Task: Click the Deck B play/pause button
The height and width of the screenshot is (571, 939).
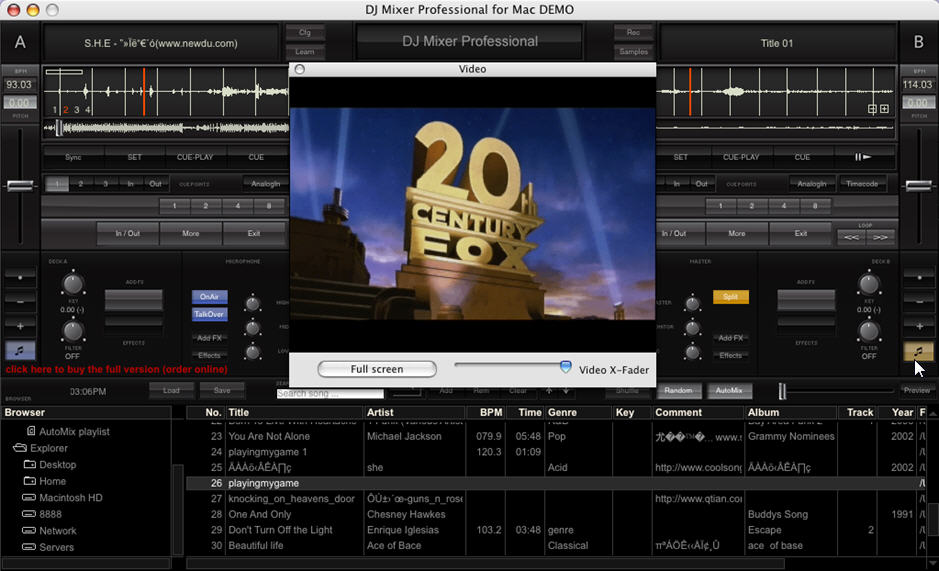Action: pyautogui.click(x=863, y=157)
